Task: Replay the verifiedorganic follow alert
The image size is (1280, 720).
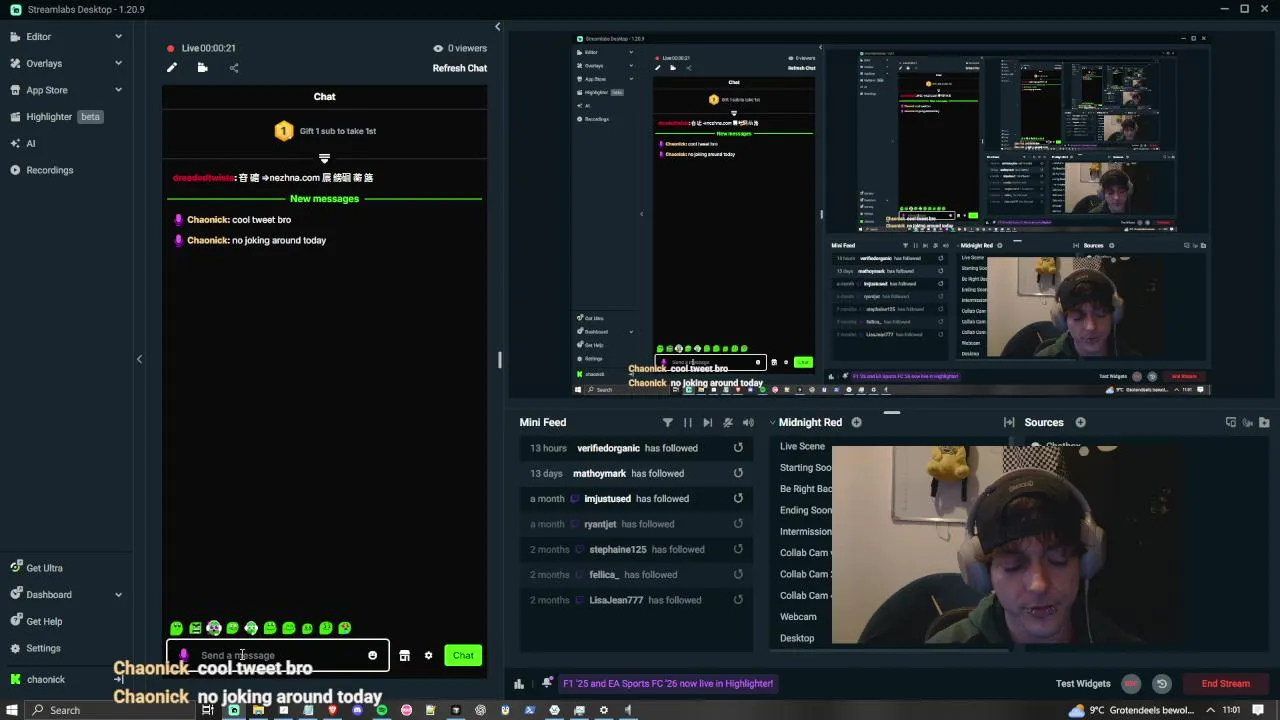Action: click(x=738, y=448)
